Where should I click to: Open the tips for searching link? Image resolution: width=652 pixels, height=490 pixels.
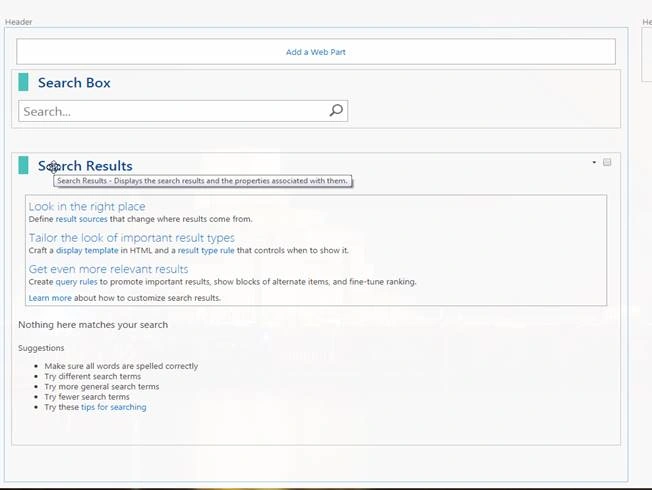pyautogui.click(x=114, y=407)
